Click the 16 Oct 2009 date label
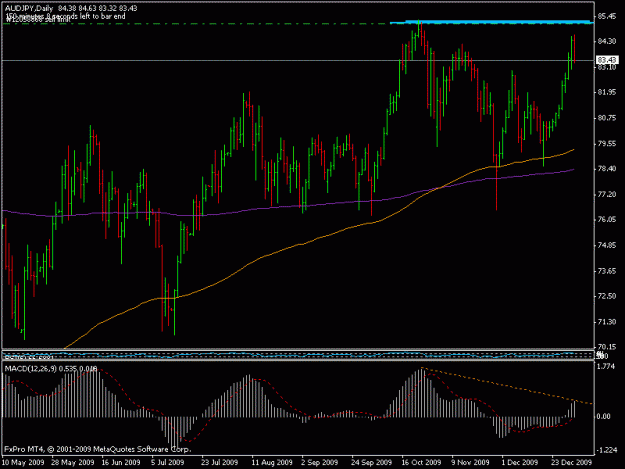Viewport: 625px width, 469px height. (x=421, y=463)
